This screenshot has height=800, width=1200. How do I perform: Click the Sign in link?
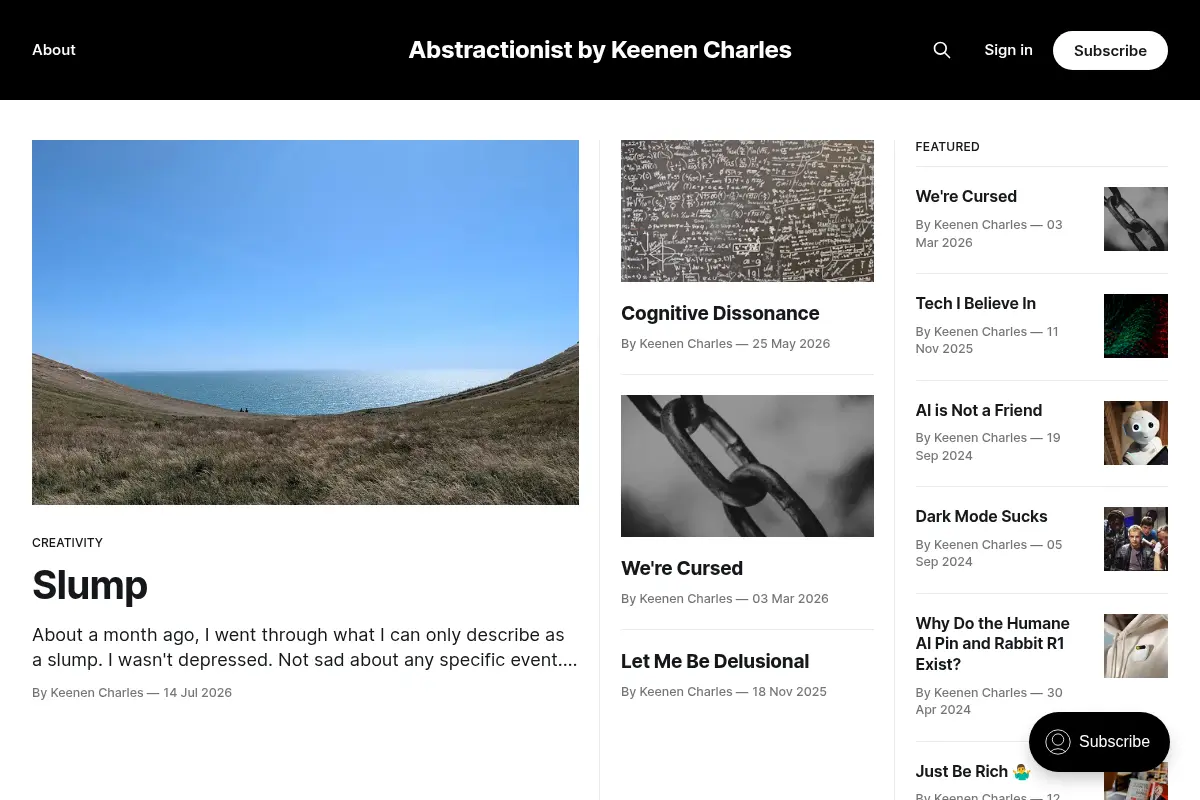coord(1008,50)
